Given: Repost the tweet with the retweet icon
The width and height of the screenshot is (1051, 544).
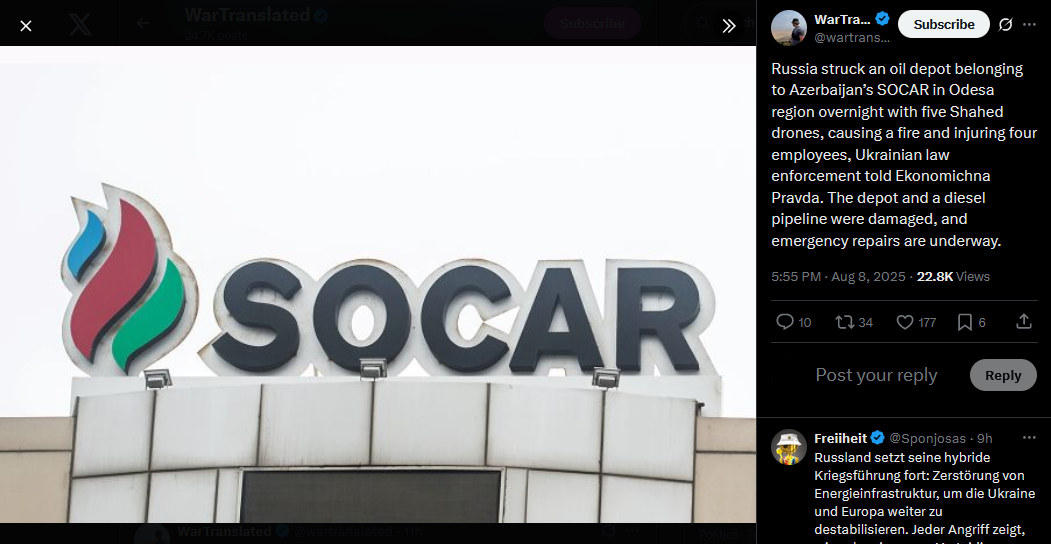Looking at the screenshot, I should [x=853, y=322].
